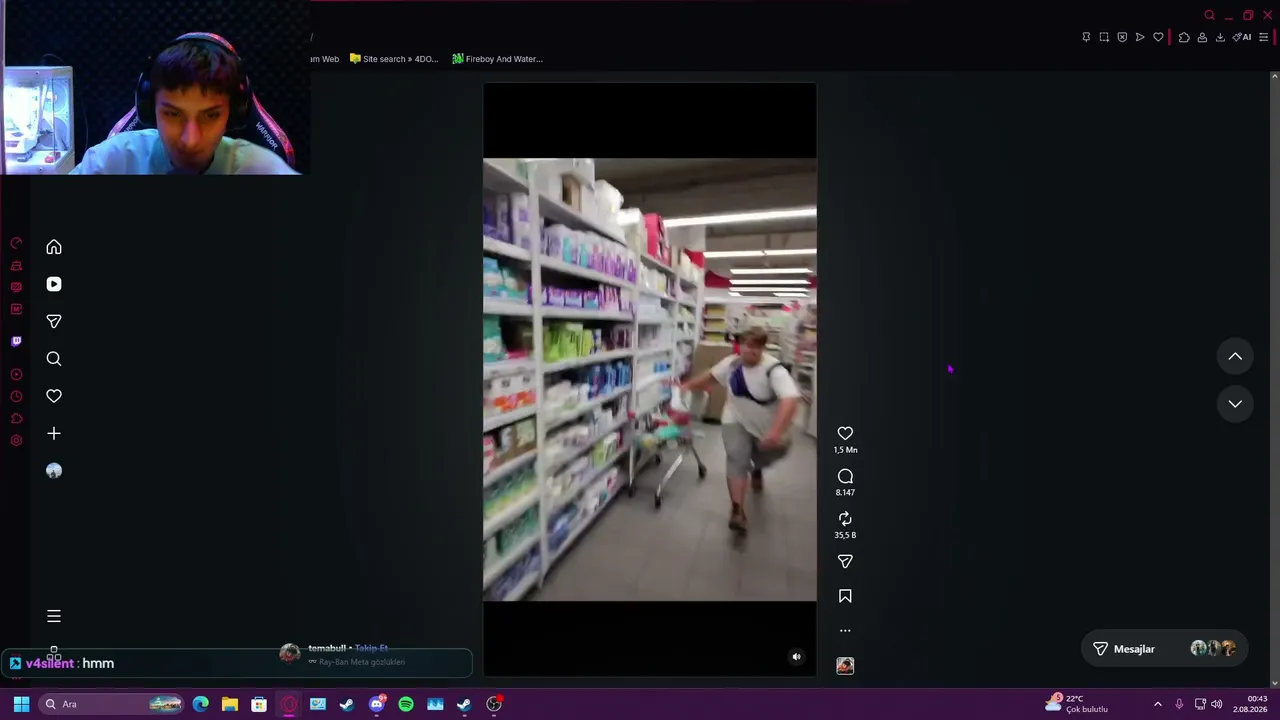
Task: Open Microsoft Store from the taskbar
Action: point(259,704)
